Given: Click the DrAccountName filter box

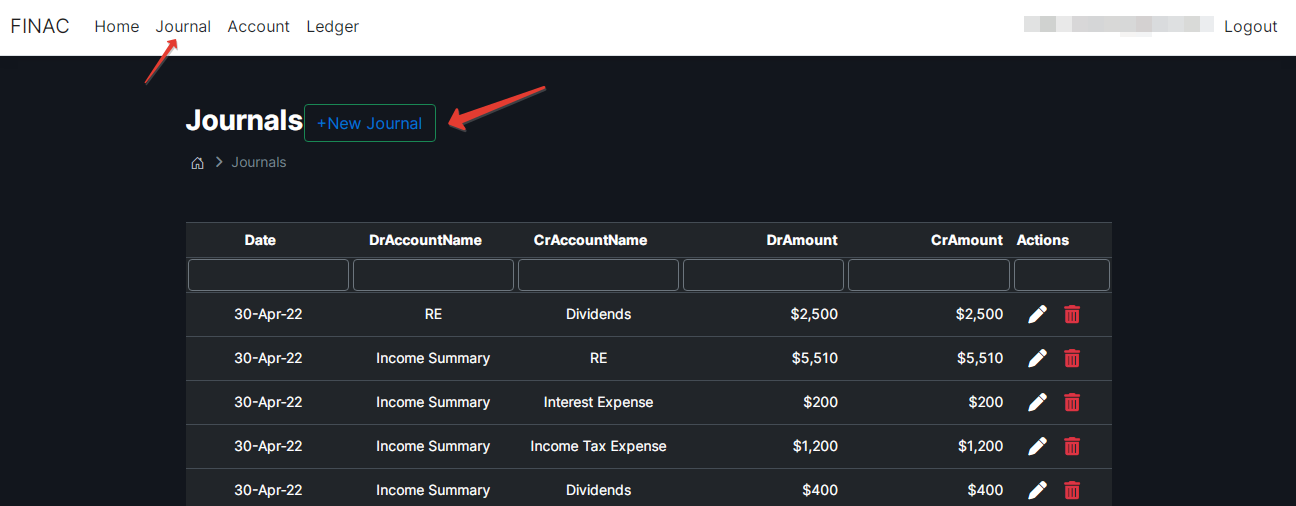Looking at the screenshot, I should pos(433,275).
